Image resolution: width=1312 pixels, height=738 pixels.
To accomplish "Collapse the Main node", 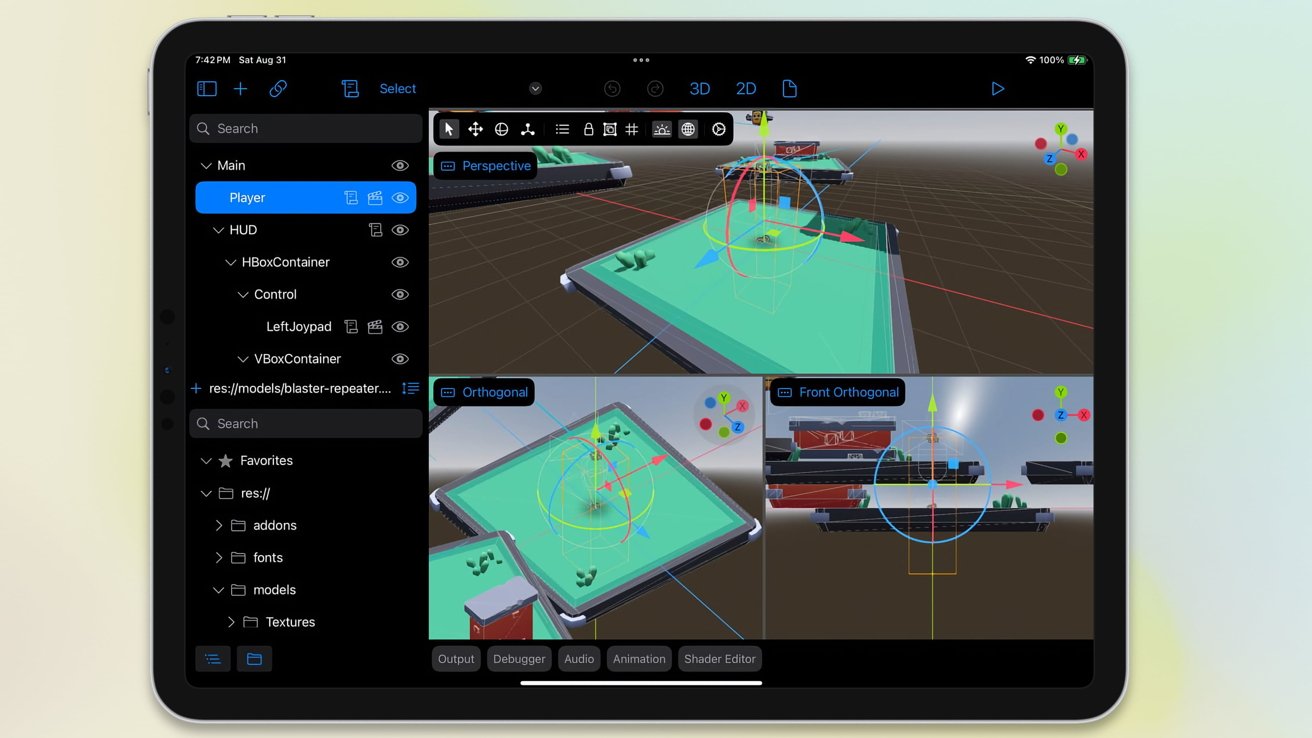I will [206, 166].
